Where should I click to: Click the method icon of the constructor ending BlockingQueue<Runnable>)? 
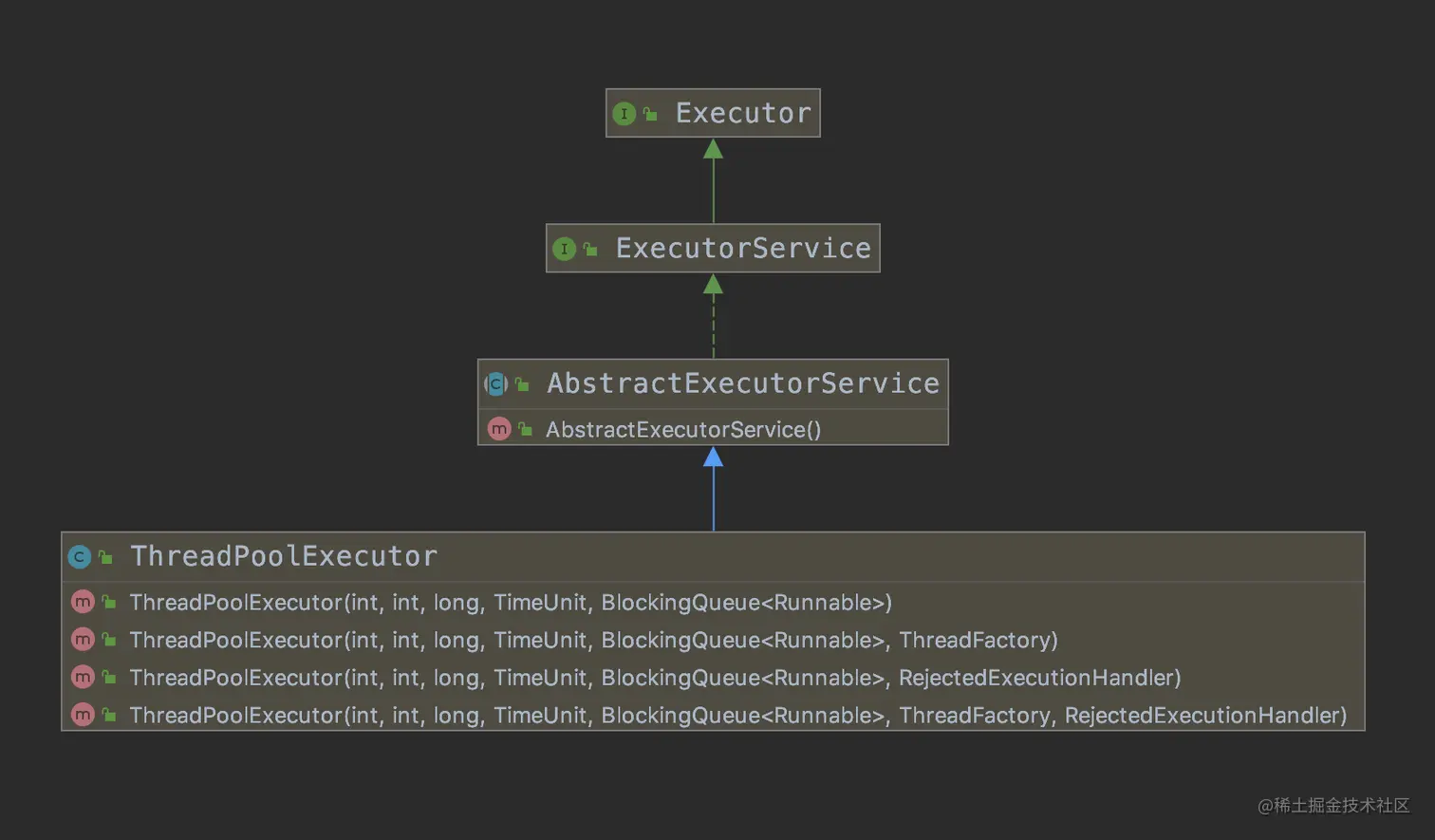83,602
